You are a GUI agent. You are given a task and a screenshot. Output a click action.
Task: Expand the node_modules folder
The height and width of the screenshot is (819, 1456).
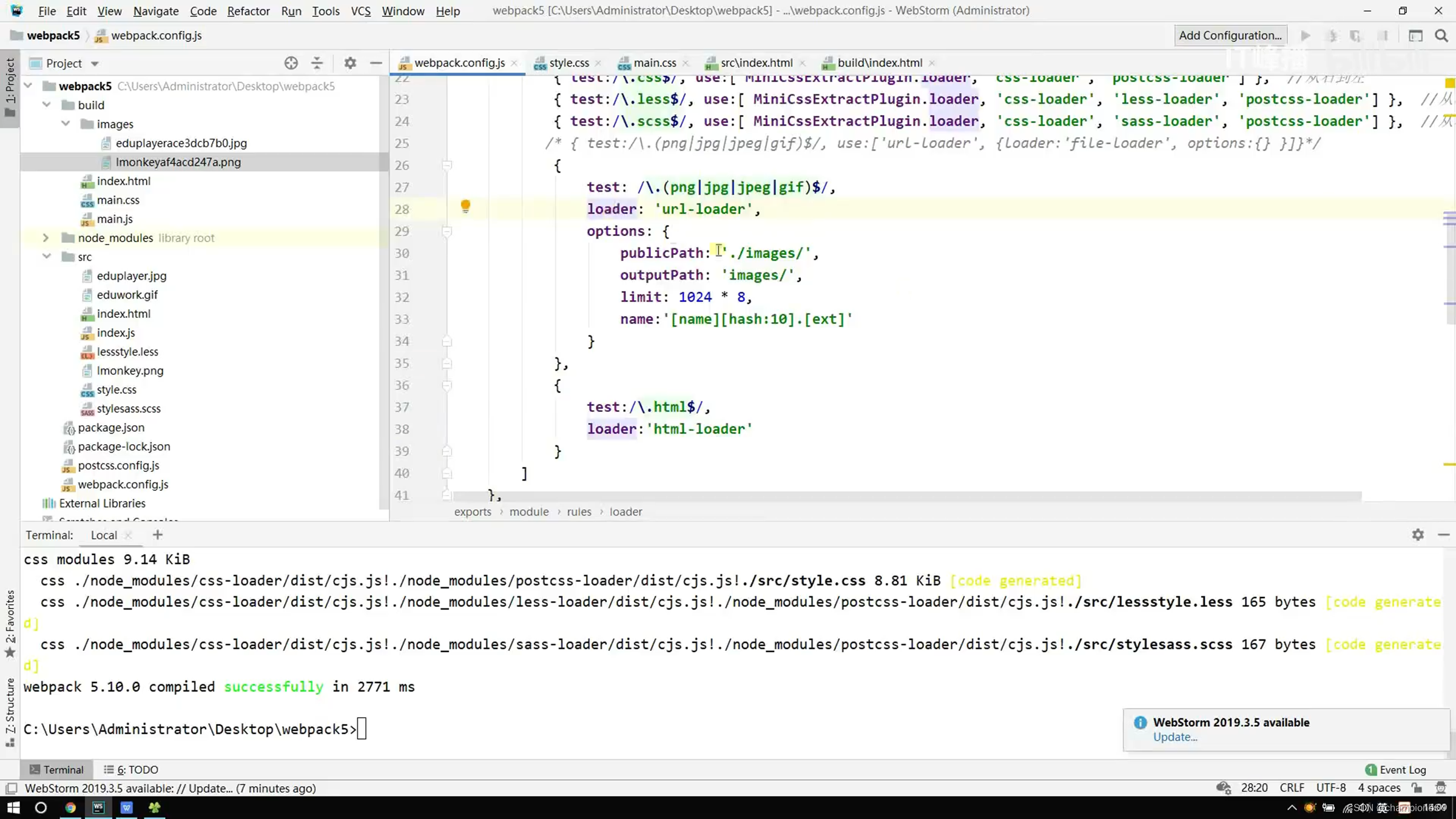[x=45, y=238]
